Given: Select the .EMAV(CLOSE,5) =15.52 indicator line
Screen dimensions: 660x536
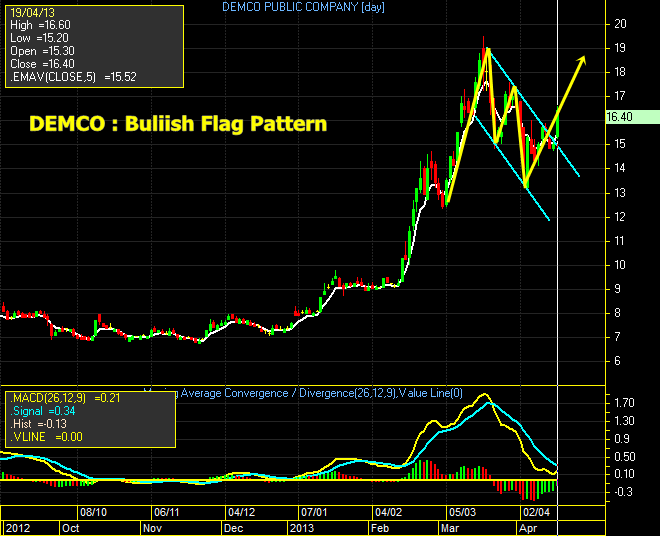Looking at the screenshot, I should 73,77.
